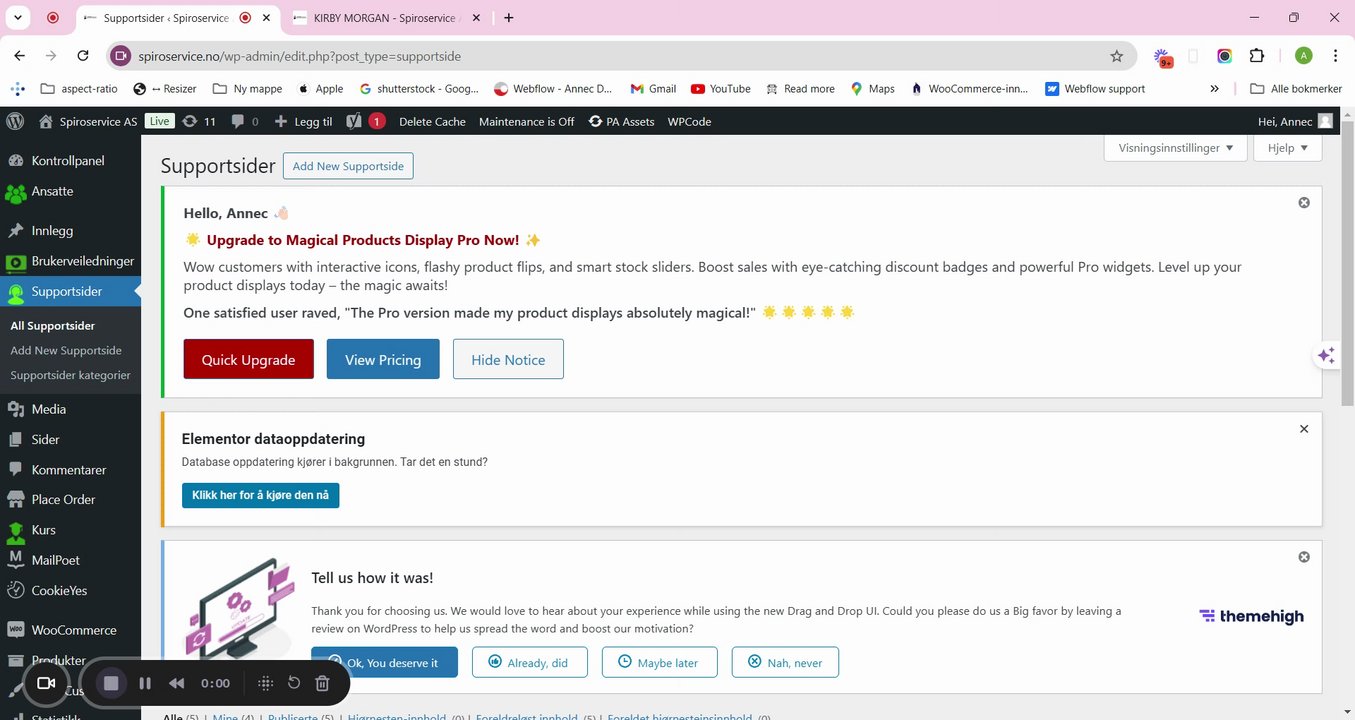The height and width of the screenshot is (720, 1355).
Task: Open a new browser tab
Action: (508, 17)
